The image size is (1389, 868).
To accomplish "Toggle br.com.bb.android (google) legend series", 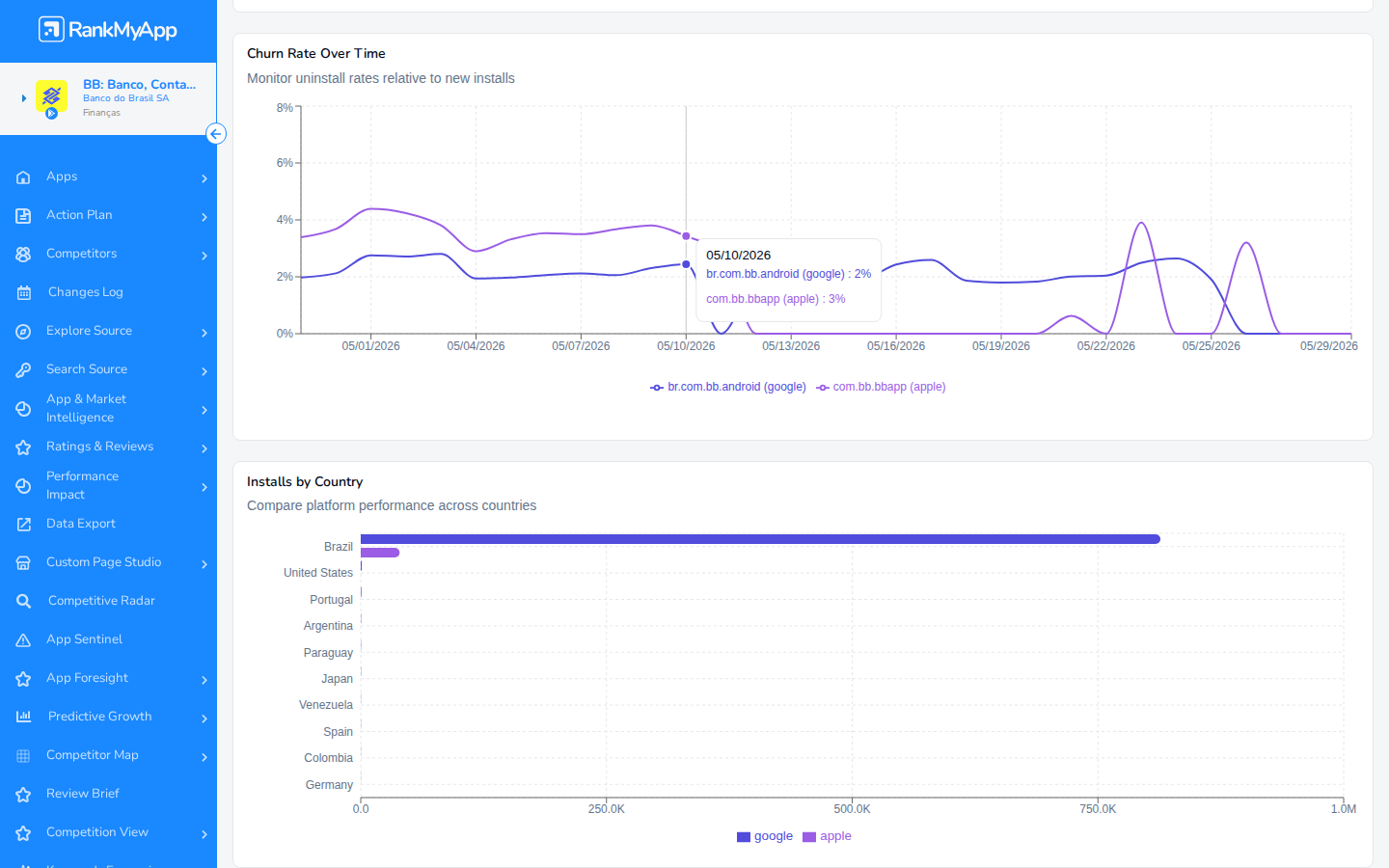I will coord(728,387).
